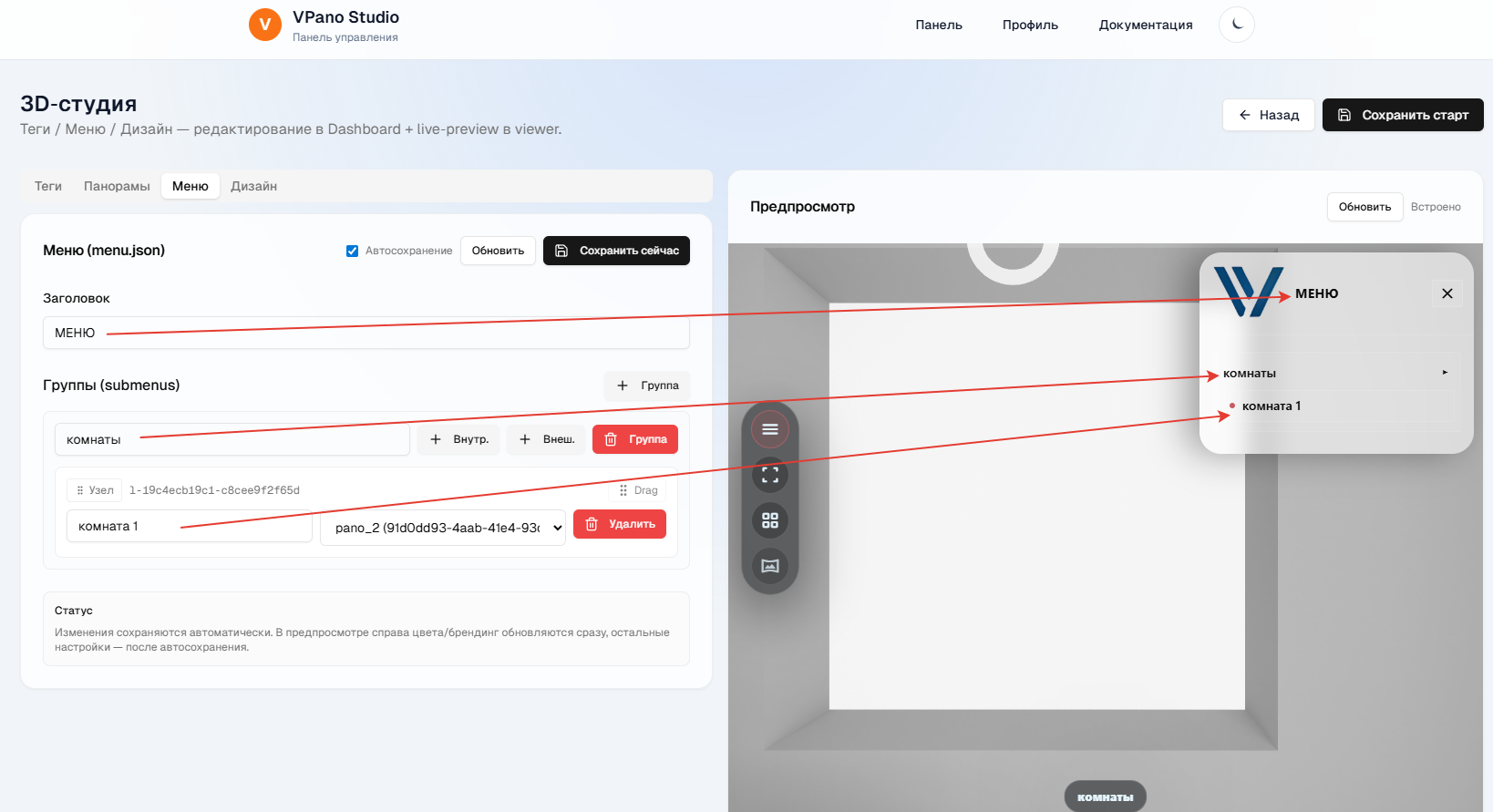Enter fullscreen in the preview viewer
The height and width of the screenshot is (812, 1493).
(x=770, y=475)
